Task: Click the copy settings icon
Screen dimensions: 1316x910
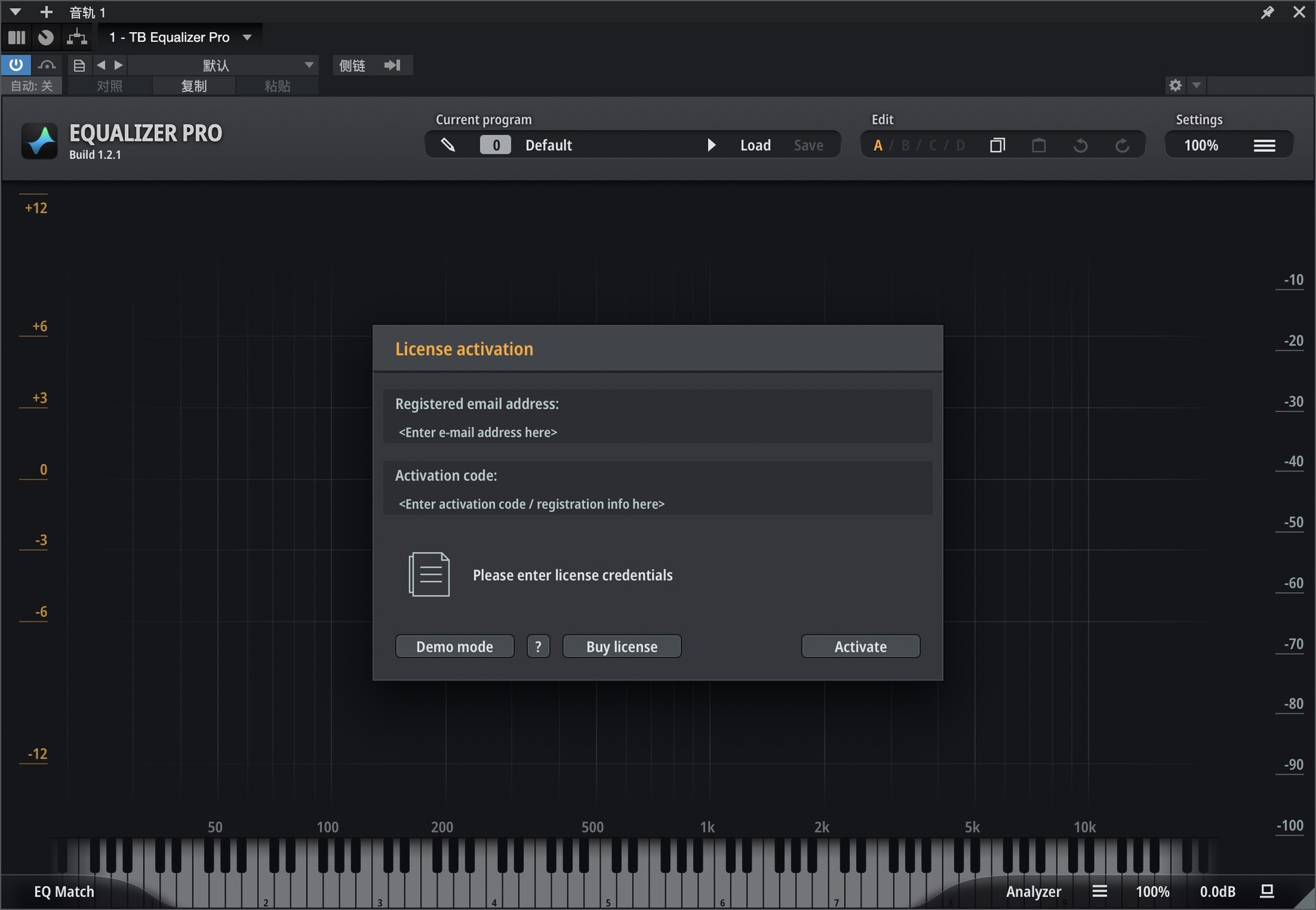Action: tap(997, 145)
